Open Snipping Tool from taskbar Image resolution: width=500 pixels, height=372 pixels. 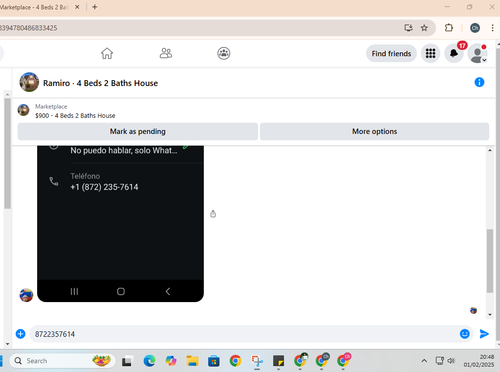click(x=257, y=361)
